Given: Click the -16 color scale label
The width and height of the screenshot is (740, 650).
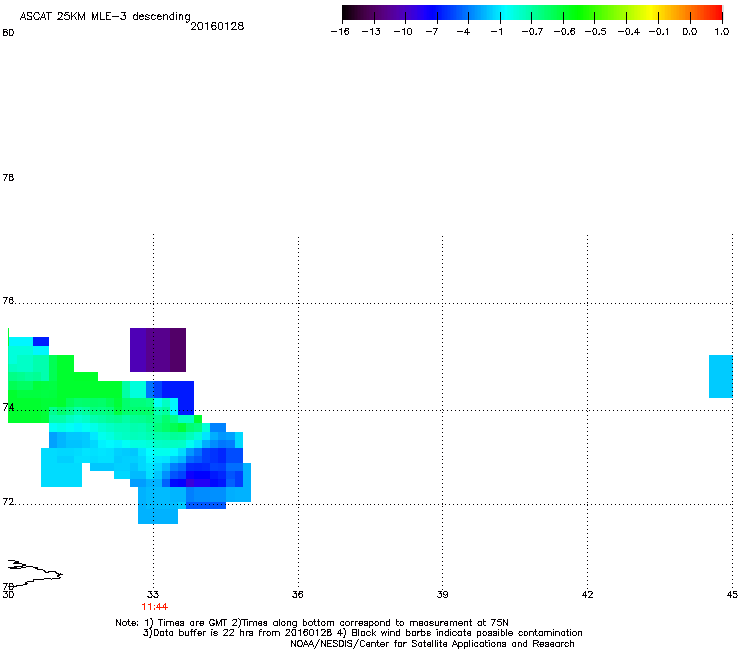Looking at the screenshot, I should point(340,32).
